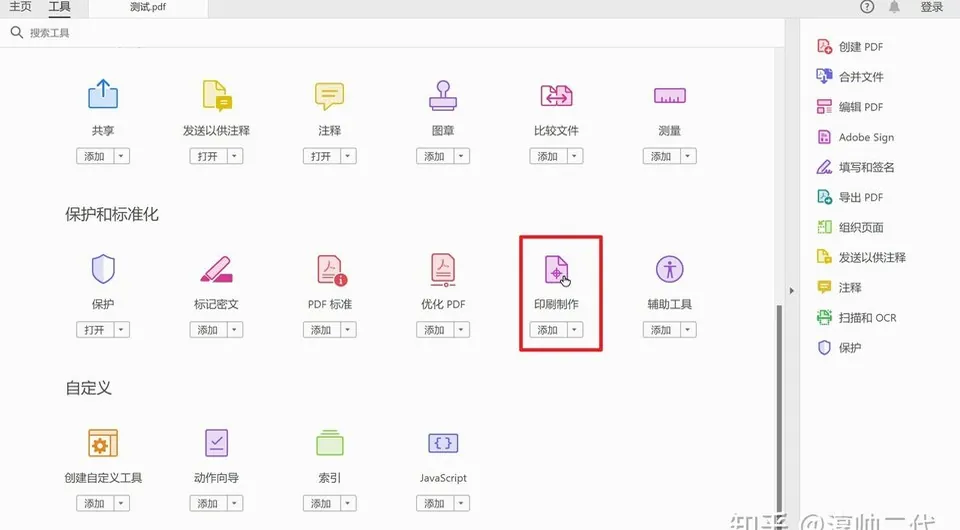Open the help question mark icon
This screenshot has width=960, height=530.
[x=867, y=7]
